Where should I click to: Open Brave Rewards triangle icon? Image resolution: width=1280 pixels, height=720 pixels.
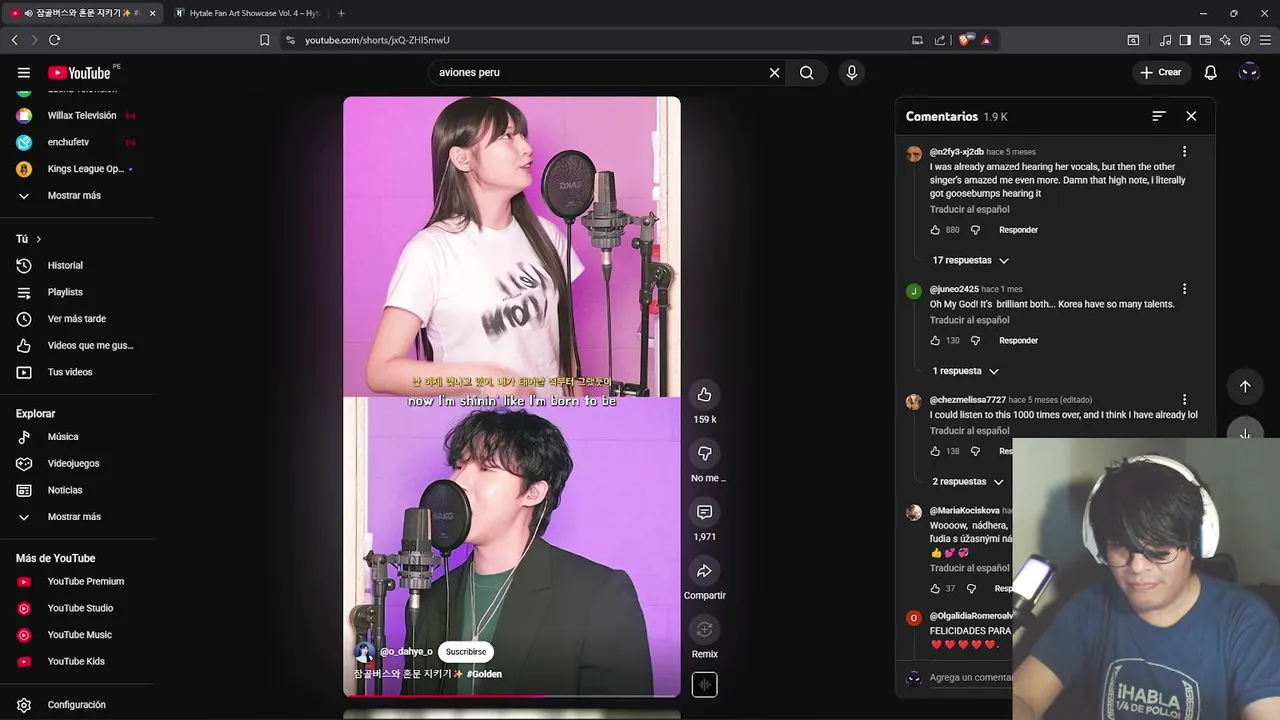click(986, 40)
